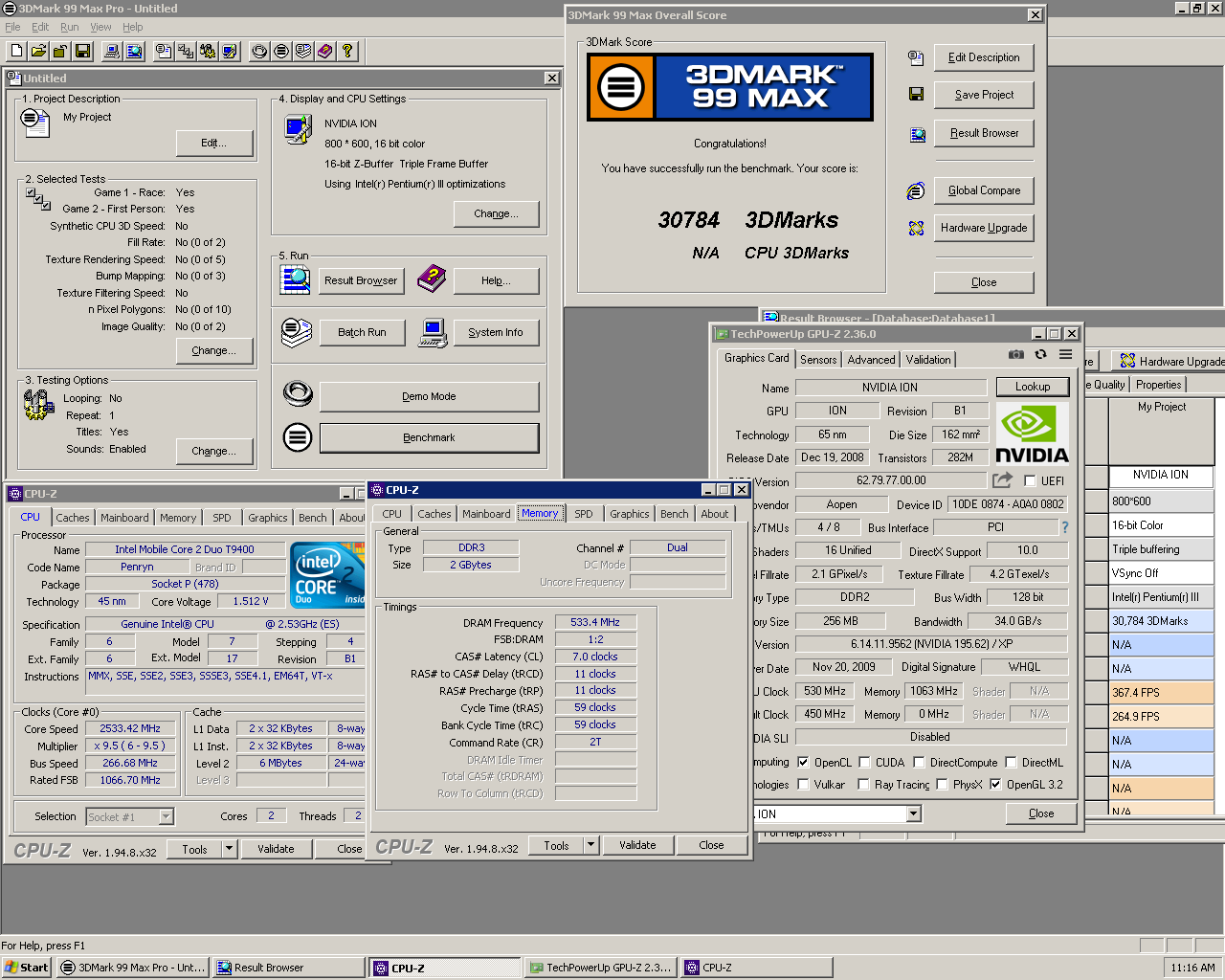Click the BIOS share/export arrow icon in GPU-Z

1002,480
